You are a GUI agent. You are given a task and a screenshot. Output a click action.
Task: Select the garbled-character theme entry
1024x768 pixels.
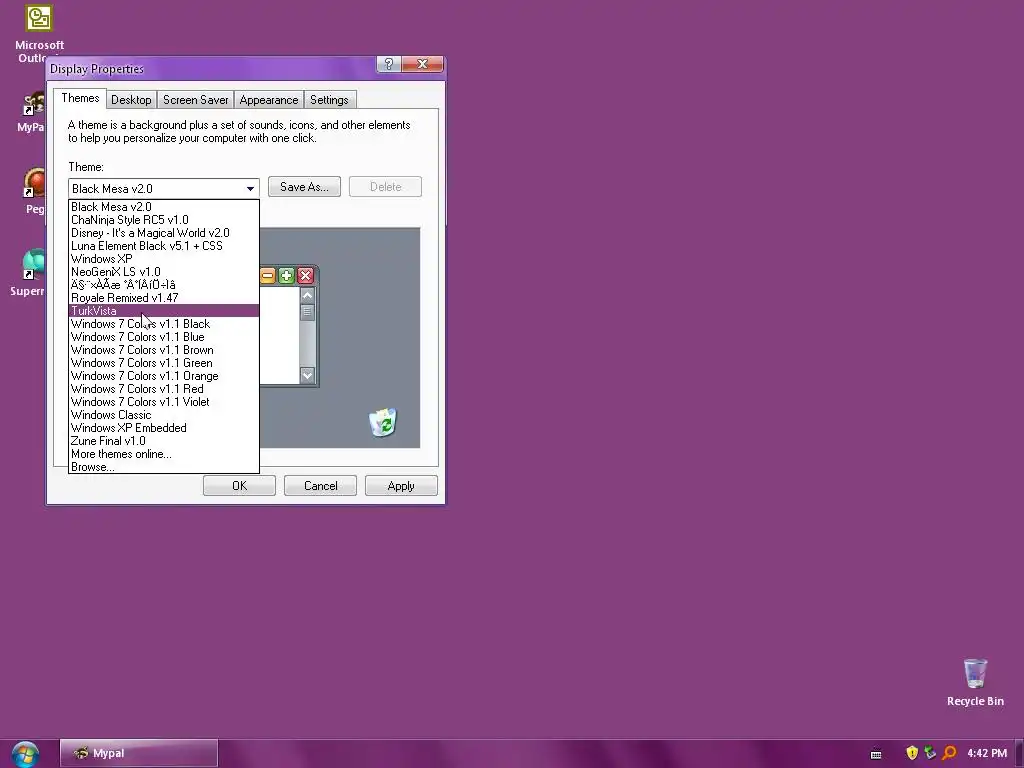[x=164, y=285]
